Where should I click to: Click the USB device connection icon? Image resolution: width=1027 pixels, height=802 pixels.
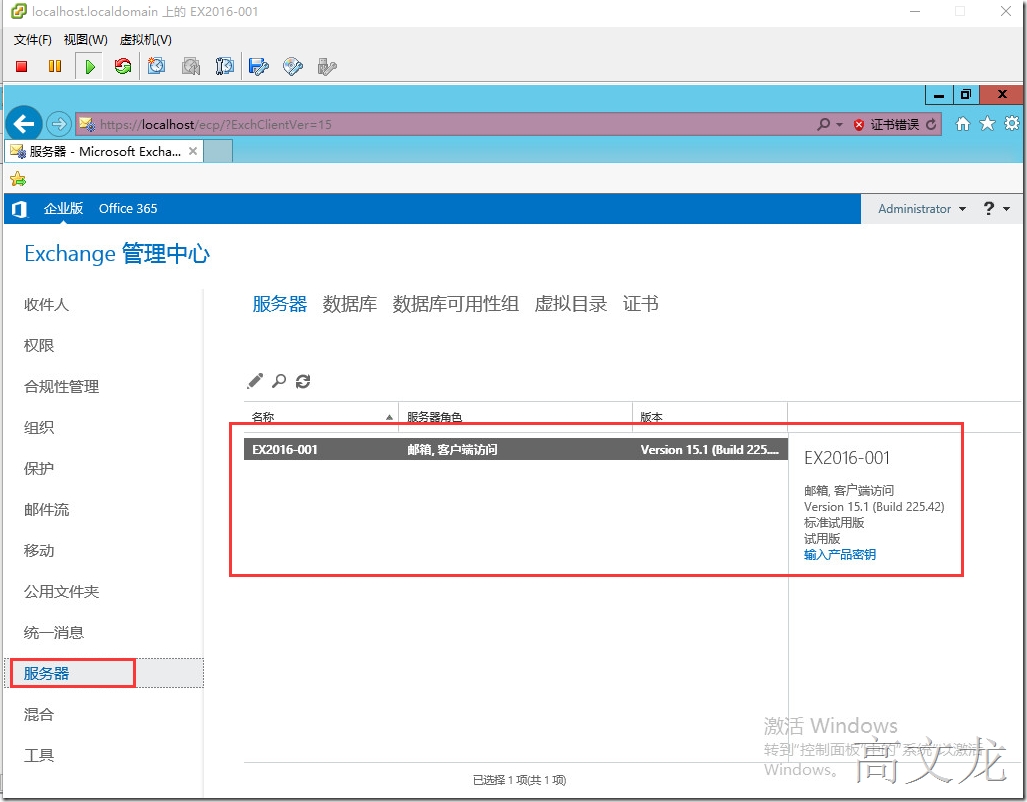(327, 66)
